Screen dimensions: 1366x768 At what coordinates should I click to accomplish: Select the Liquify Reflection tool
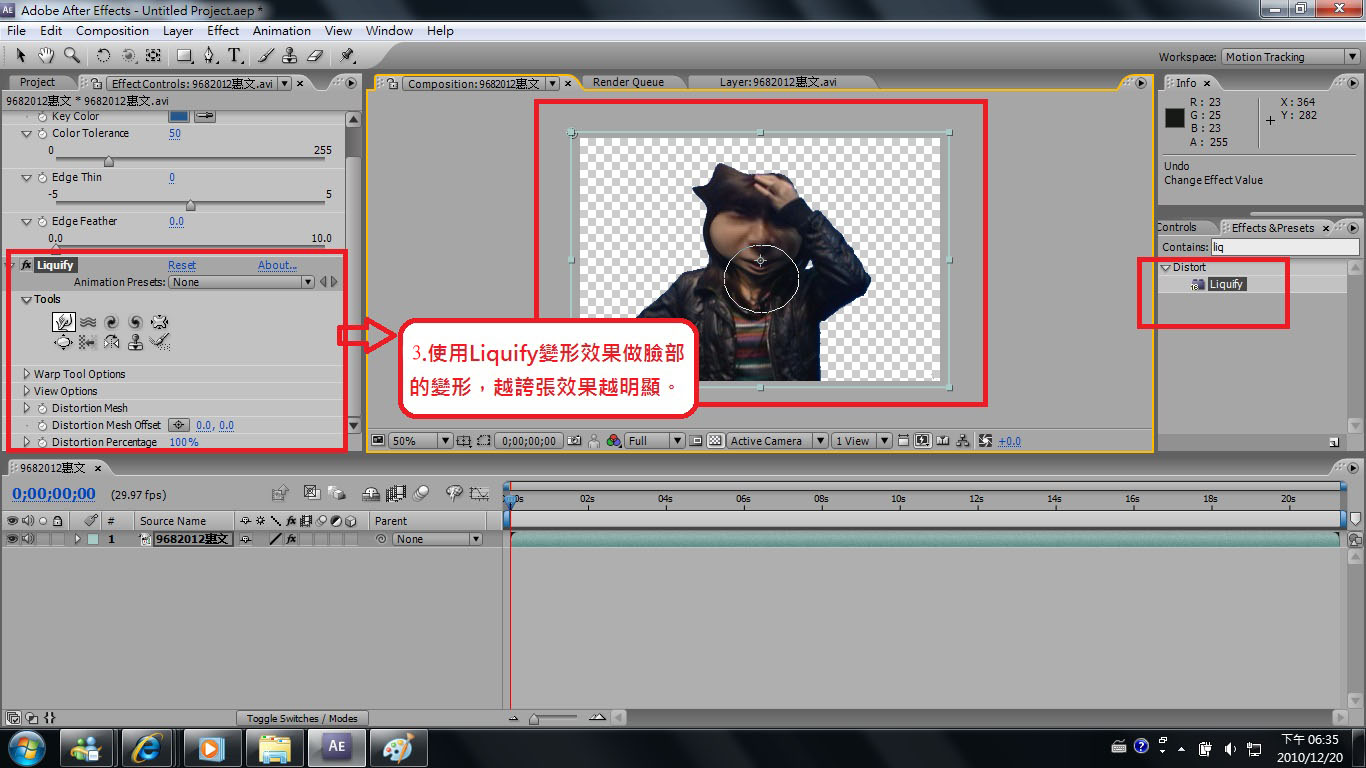111,342
